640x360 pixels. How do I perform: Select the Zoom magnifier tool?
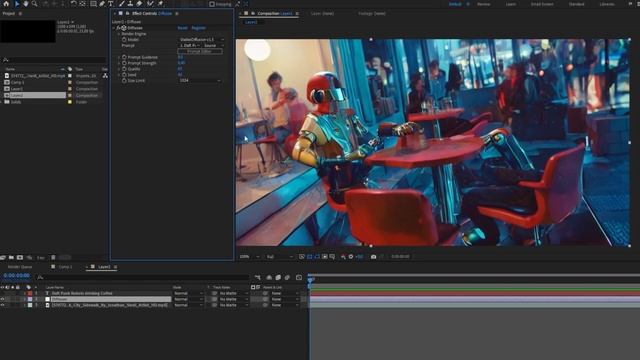point(35,4)
